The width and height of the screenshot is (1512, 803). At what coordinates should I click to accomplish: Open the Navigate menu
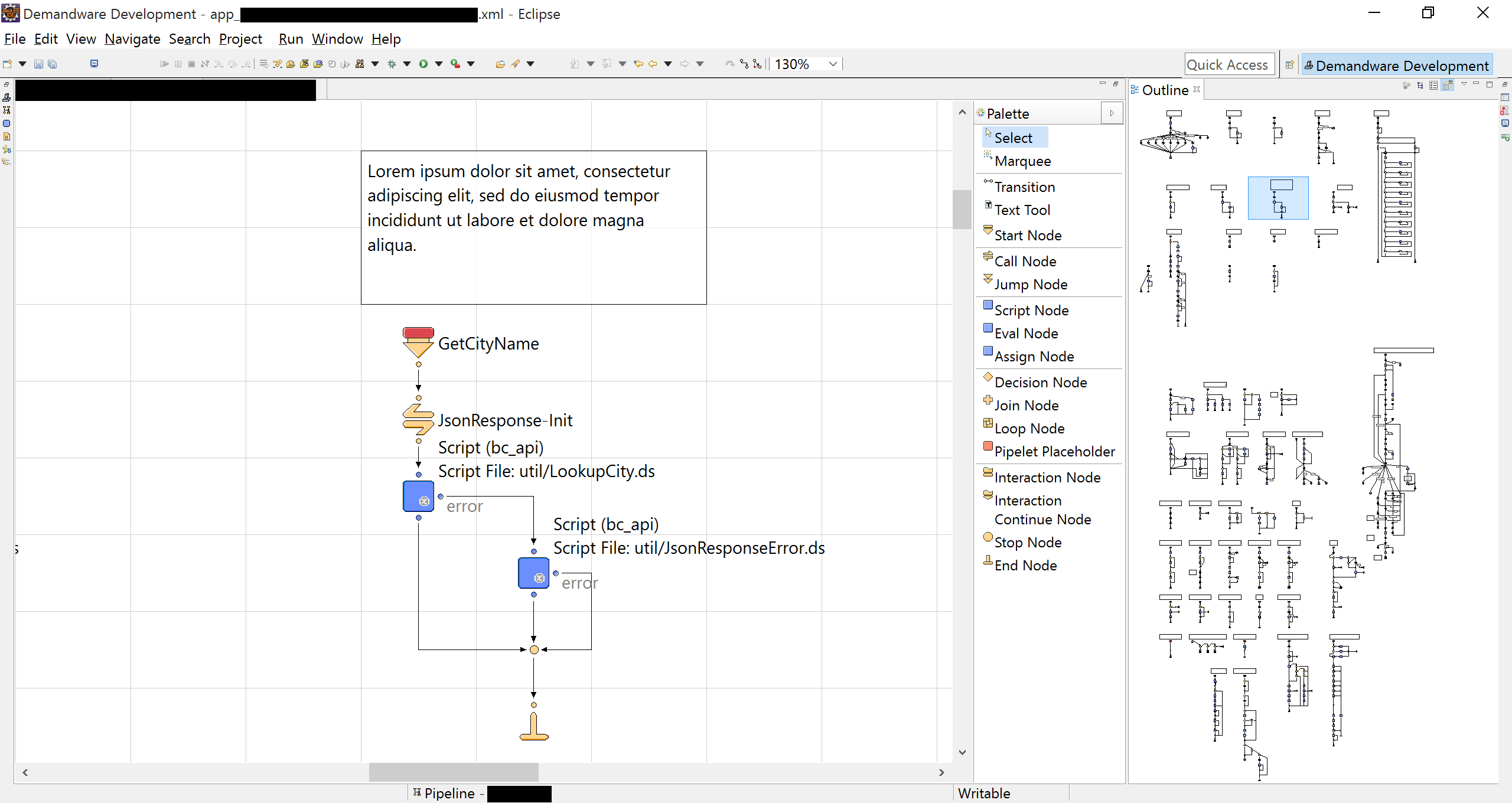click(x=132, y=39)
